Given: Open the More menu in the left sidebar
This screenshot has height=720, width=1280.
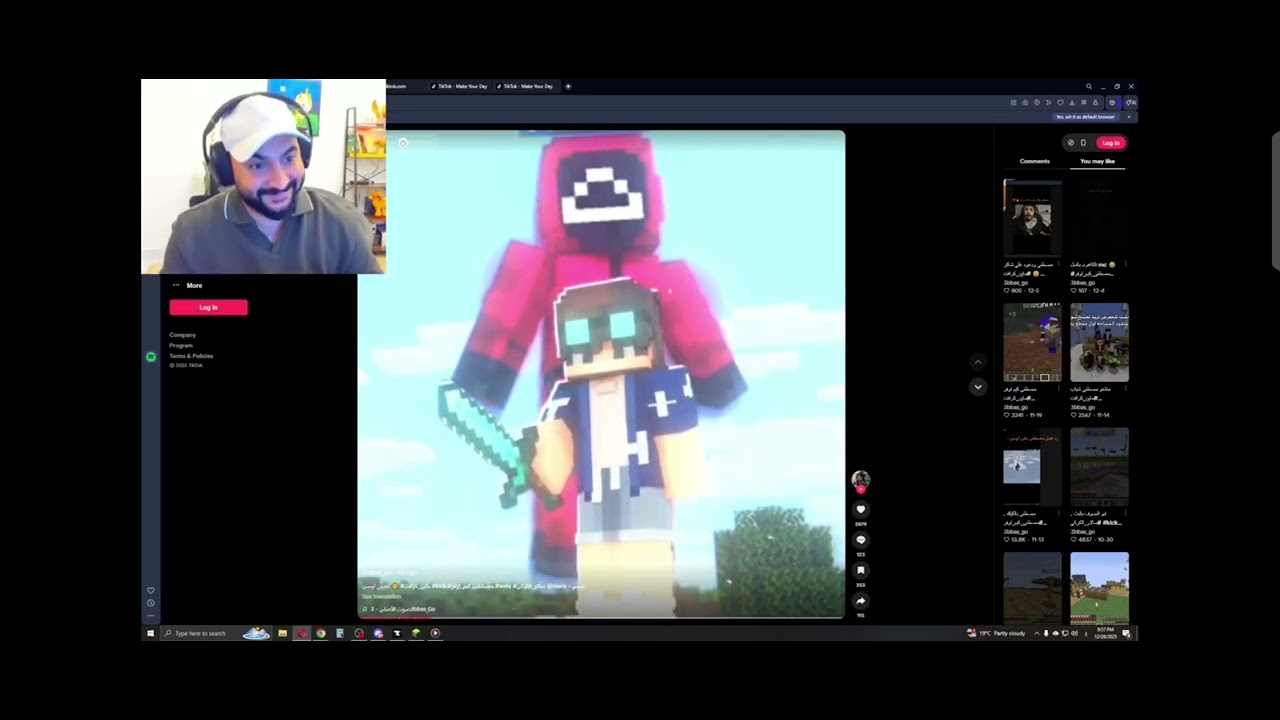Looking at the screenshot, I should point(187,286).
